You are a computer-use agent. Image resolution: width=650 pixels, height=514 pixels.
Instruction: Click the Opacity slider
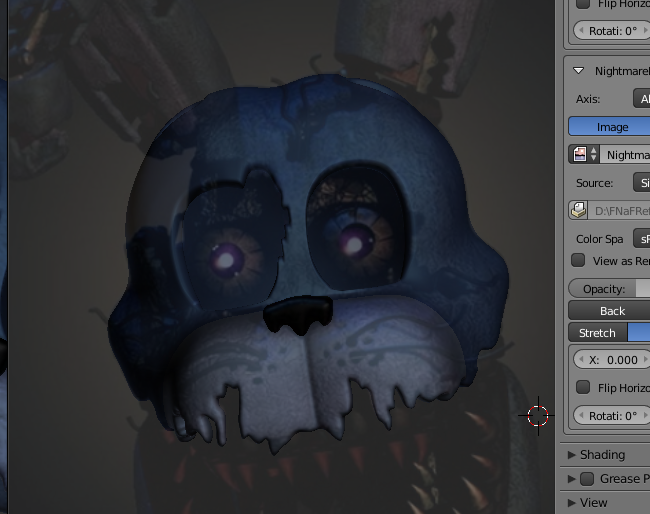coord(609,289)
